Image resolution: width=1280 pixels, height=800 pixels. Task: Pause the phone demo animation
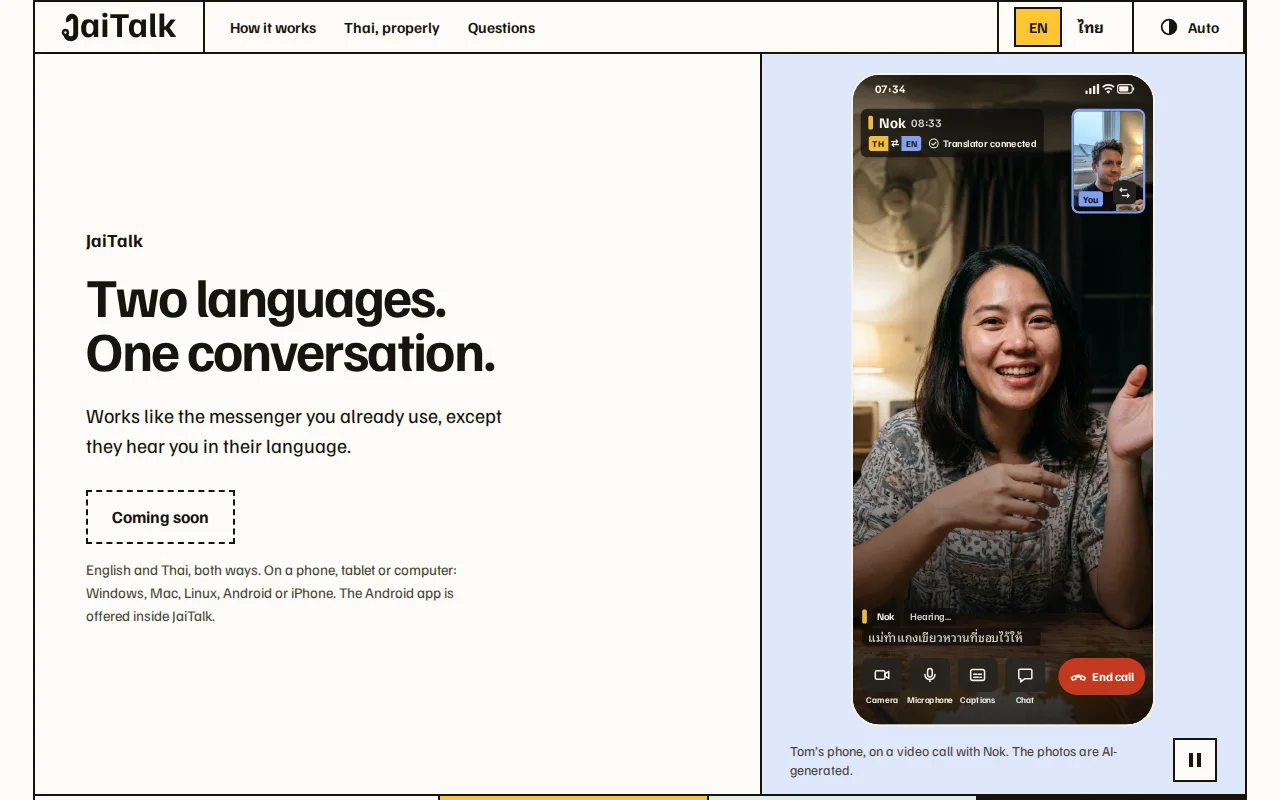[x=1195, y=760]
